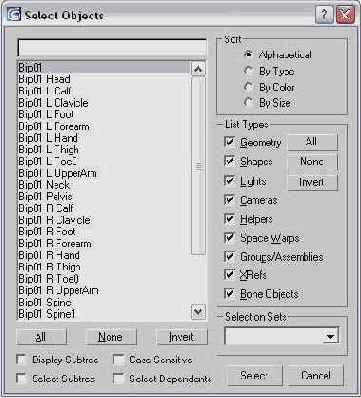Image resolution: width=361 pixels, height=398 pixels.
Task: Toggle the Bone Objects checkbox
Action: click(x=229, y=294)
